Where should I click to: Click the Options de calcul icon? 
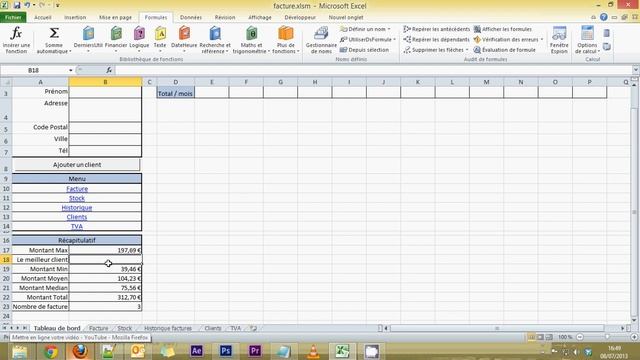coord(587,33)
